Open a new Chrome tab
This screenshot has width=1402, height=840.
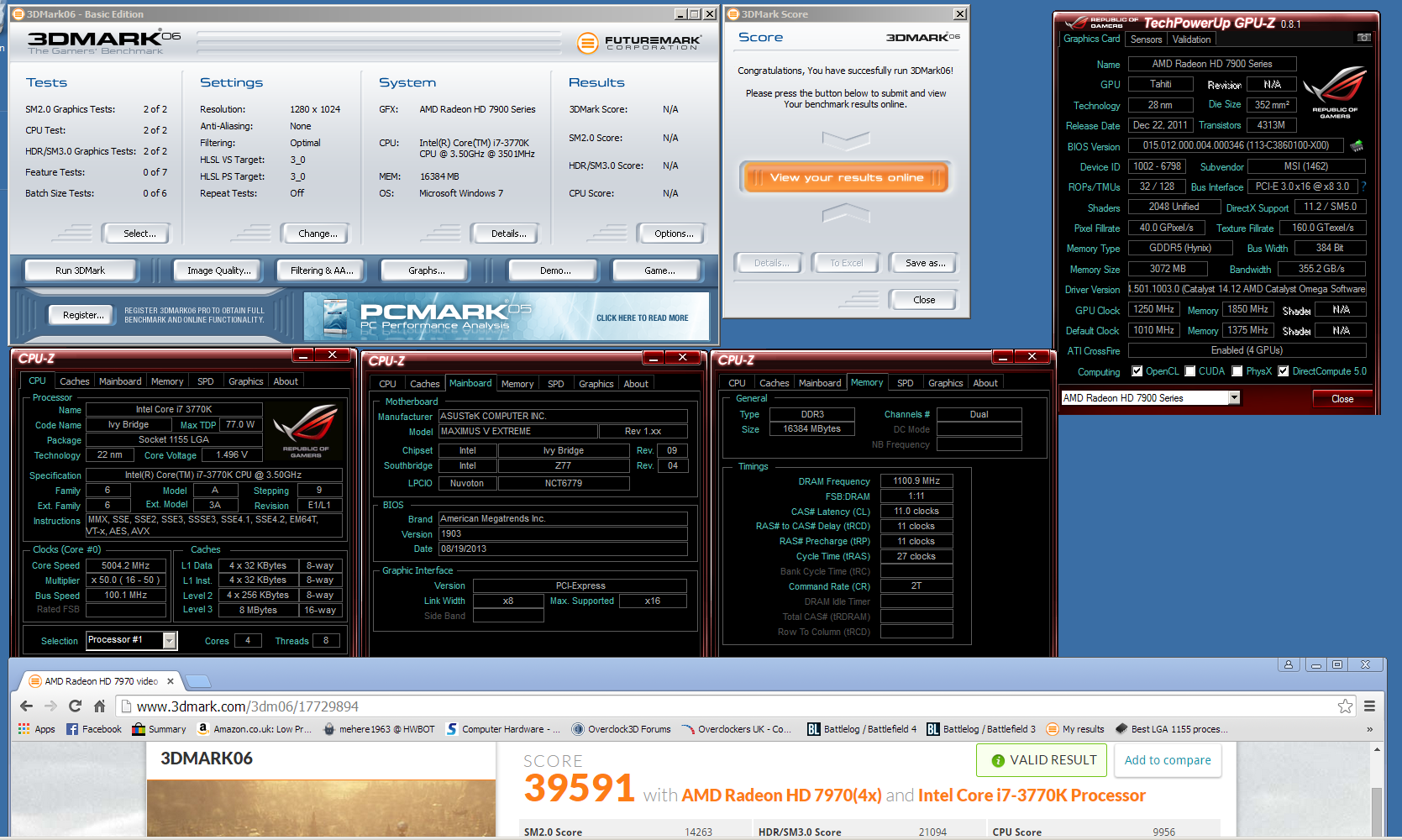[x=197, y=681]
